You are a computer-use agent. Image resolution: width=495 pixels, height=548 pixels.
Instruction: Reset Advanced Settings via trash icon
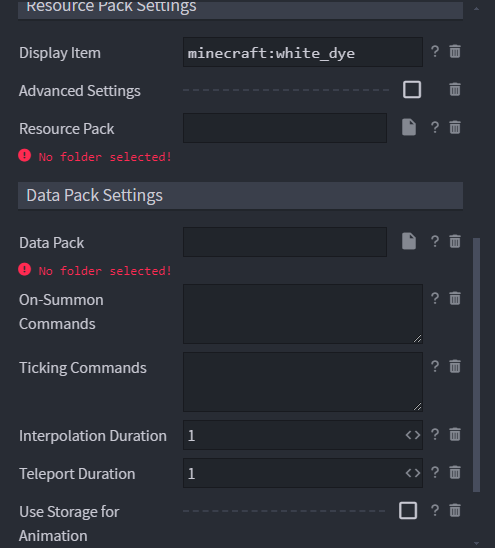tap(455, 89)
